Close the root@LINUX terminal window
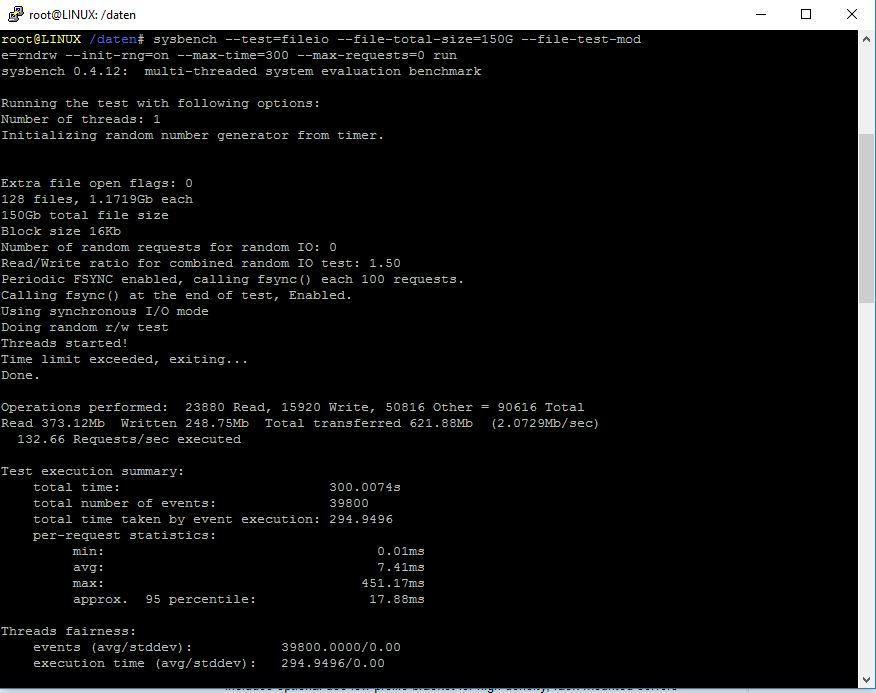Image resolution: width=876 pixels, height=693 pixels. (851, 14)
